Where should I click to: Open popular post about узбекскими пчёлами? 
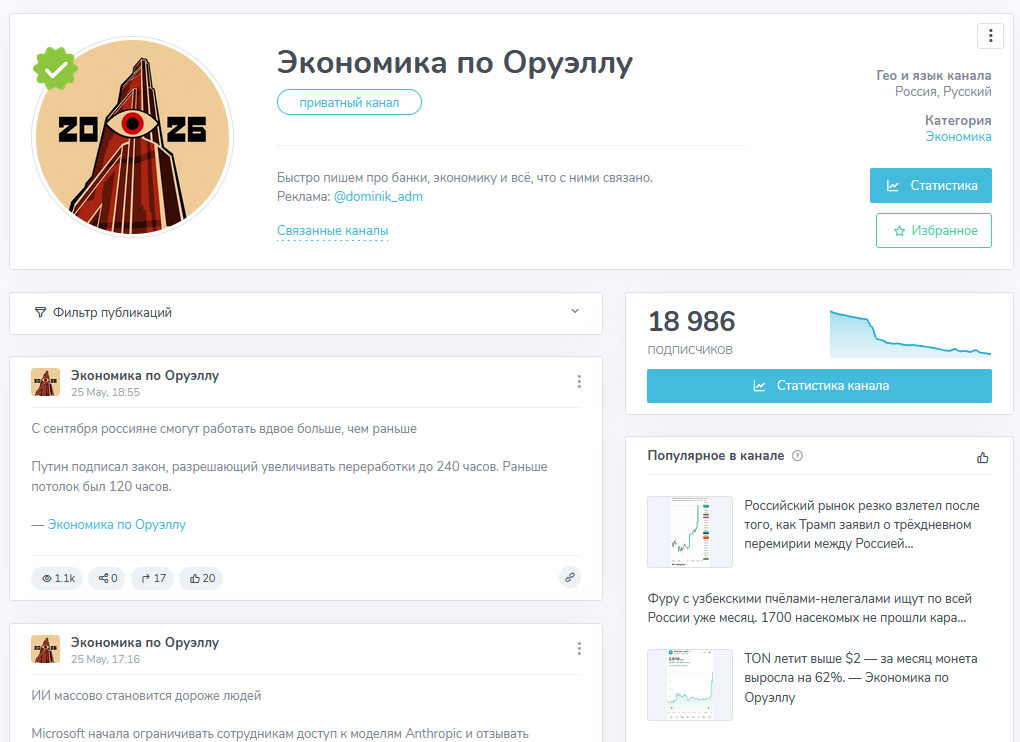(x=809, y=608)
